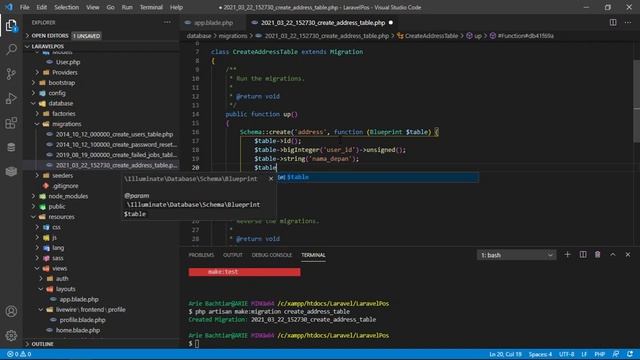
Task: Open the Accounts icon in activity bar
Action: (11, 311)
